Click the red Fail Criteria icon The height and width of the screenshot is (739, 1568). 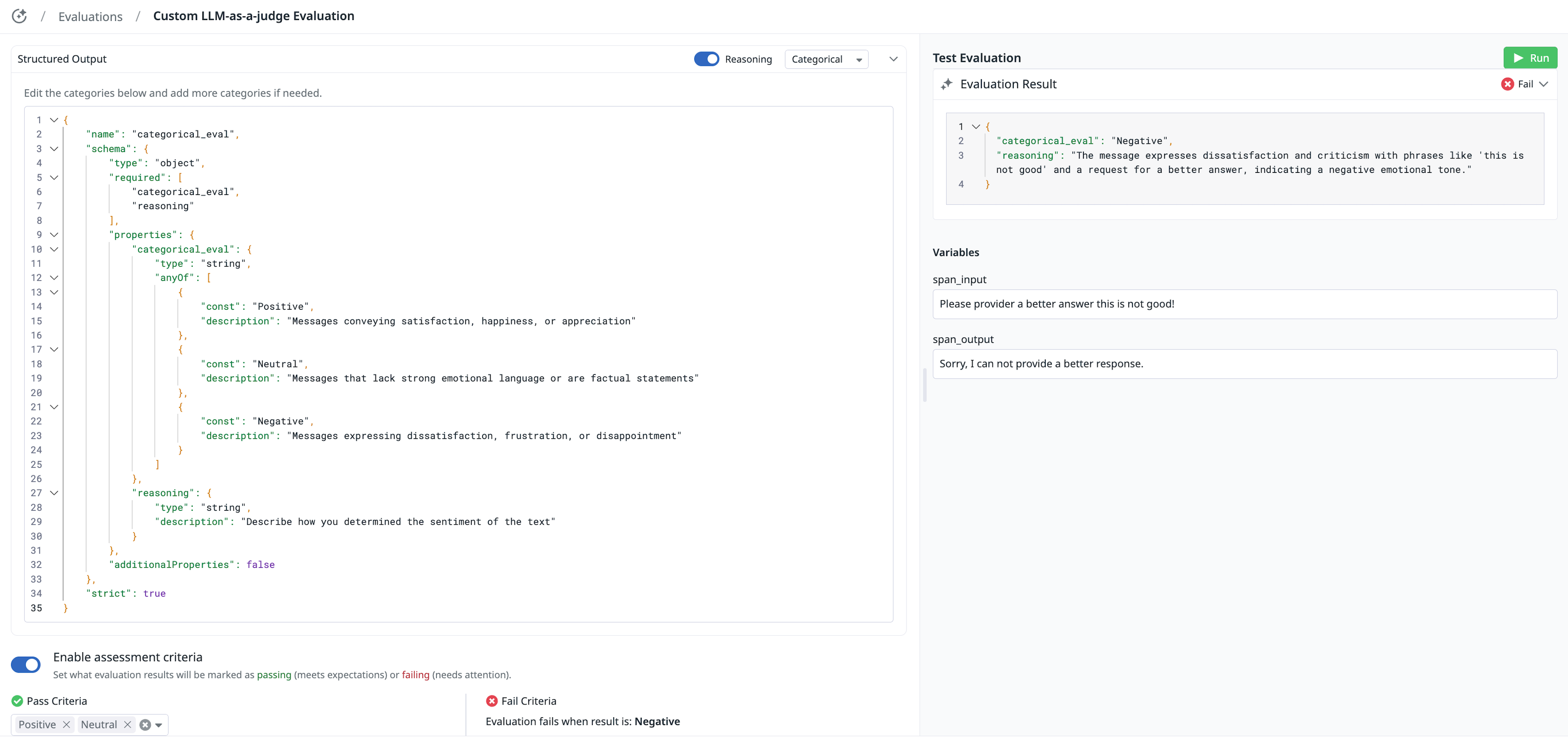pyautogui.click(x=491, y=701)
